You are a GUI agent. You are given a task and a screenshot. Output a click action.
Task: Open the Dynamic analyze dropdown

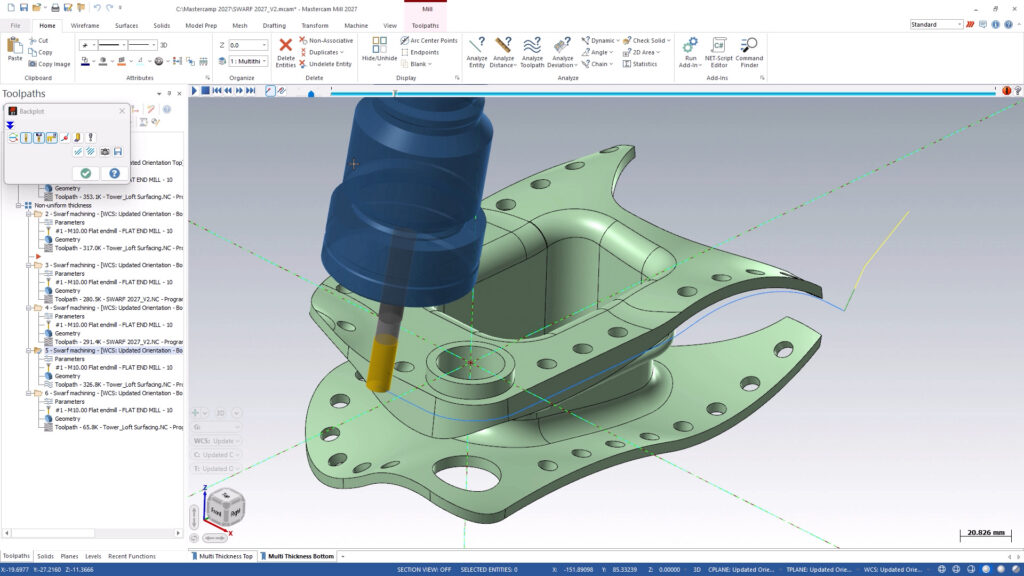pos(618,40)
